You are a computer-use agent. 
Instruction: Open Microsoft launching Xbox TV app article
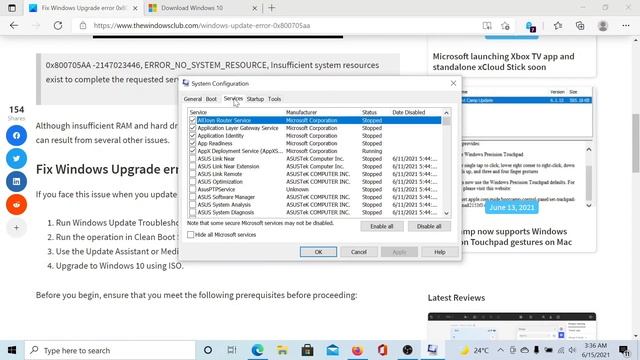[x=503, y=62]
